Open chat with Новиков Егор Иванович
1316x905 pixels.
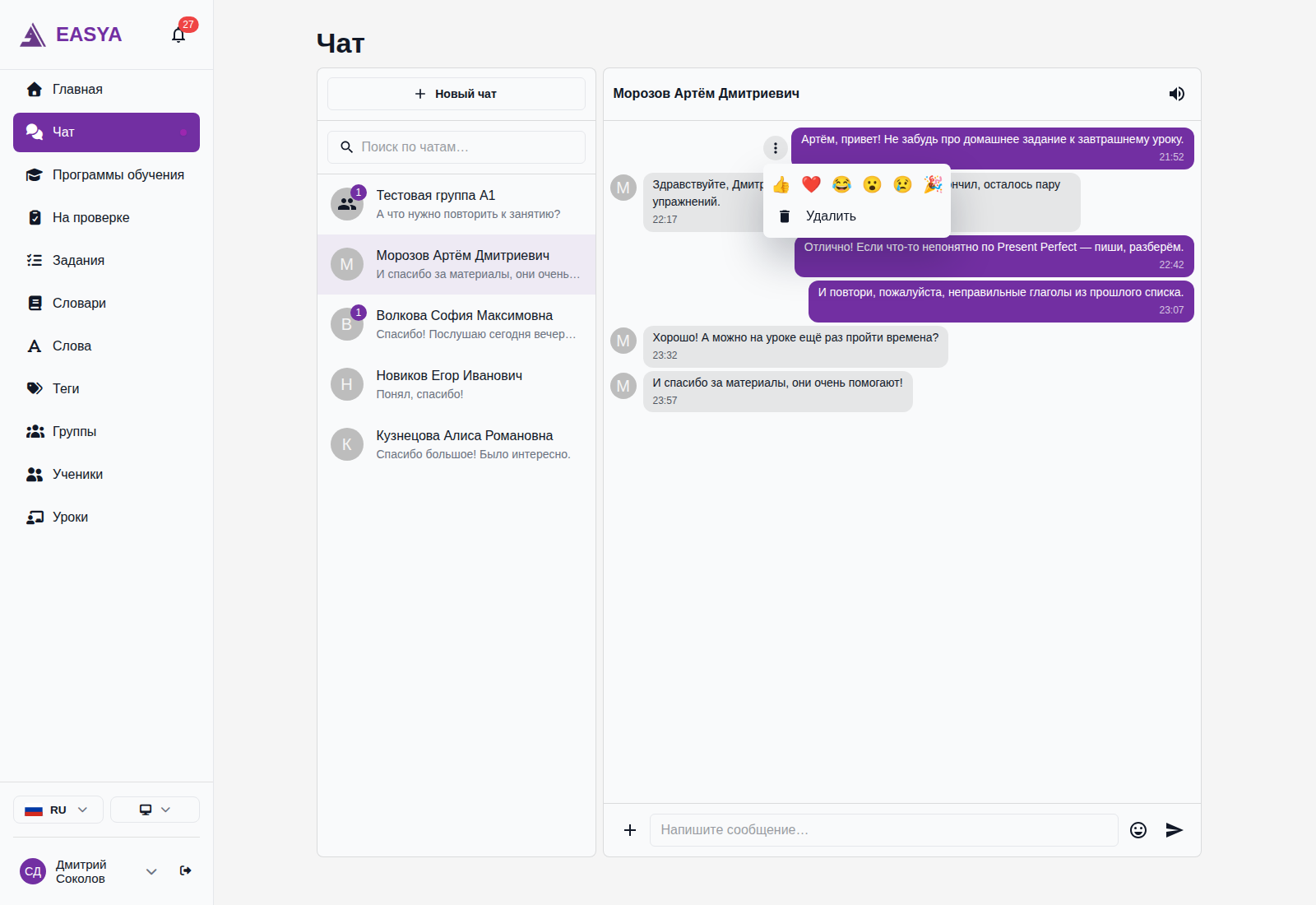click(456, 384)
